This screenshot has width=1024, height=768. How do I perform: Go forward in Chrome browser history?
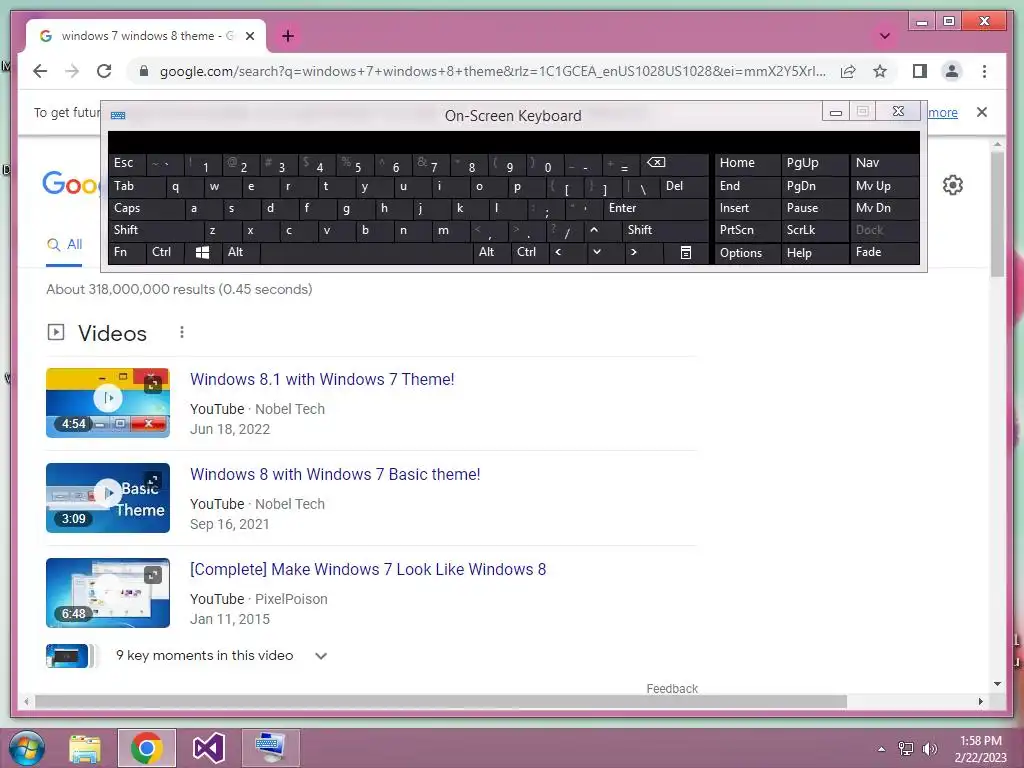(x=72, y=71)
